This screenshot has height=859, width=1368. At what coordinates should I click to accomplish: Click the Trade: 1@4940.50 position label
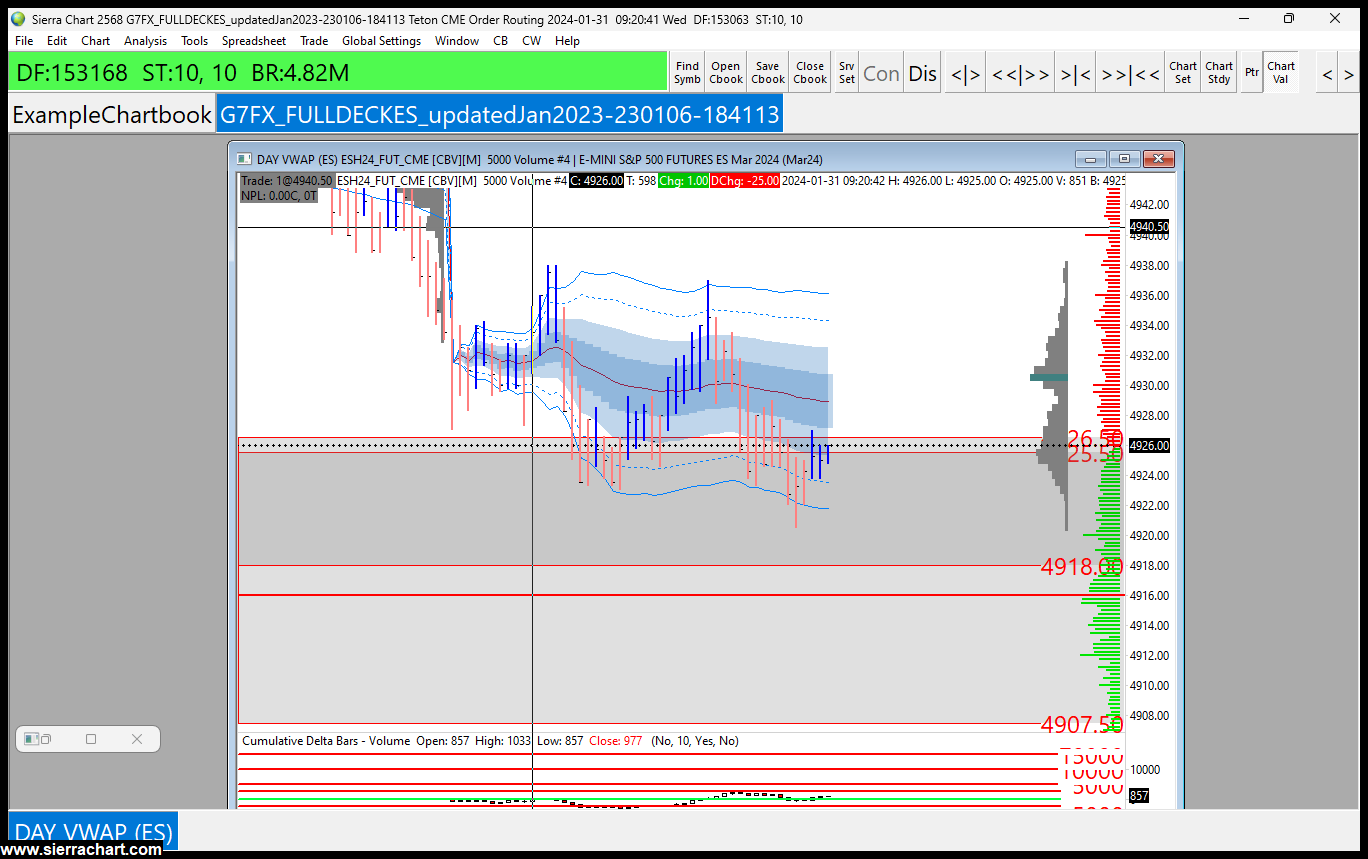coord(287,181)
